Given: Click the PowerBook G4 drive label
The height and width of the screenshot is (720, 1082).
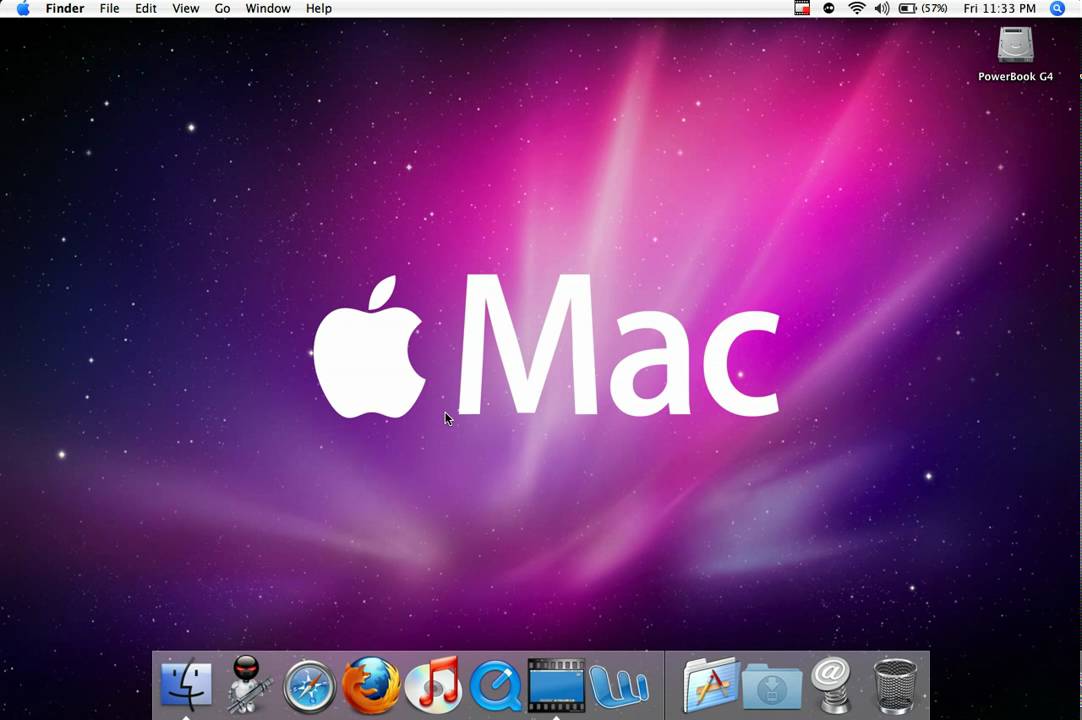Looking at the screenshot, I should point(1015,77).
